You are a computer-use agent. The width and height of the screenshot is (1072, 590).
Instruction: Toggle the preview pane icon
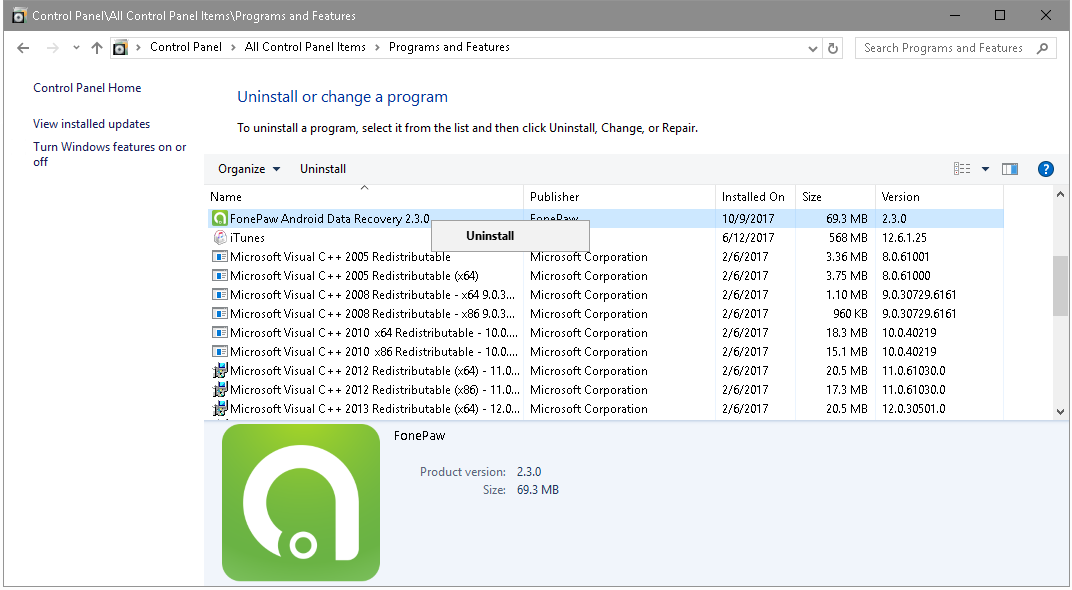(1010, 169)
